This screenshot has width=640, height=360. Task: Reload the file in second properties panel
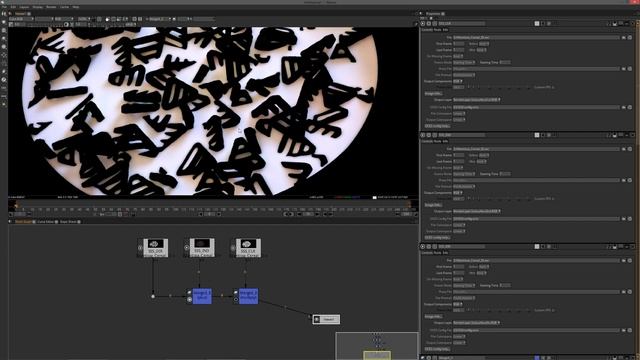[630, 149]
